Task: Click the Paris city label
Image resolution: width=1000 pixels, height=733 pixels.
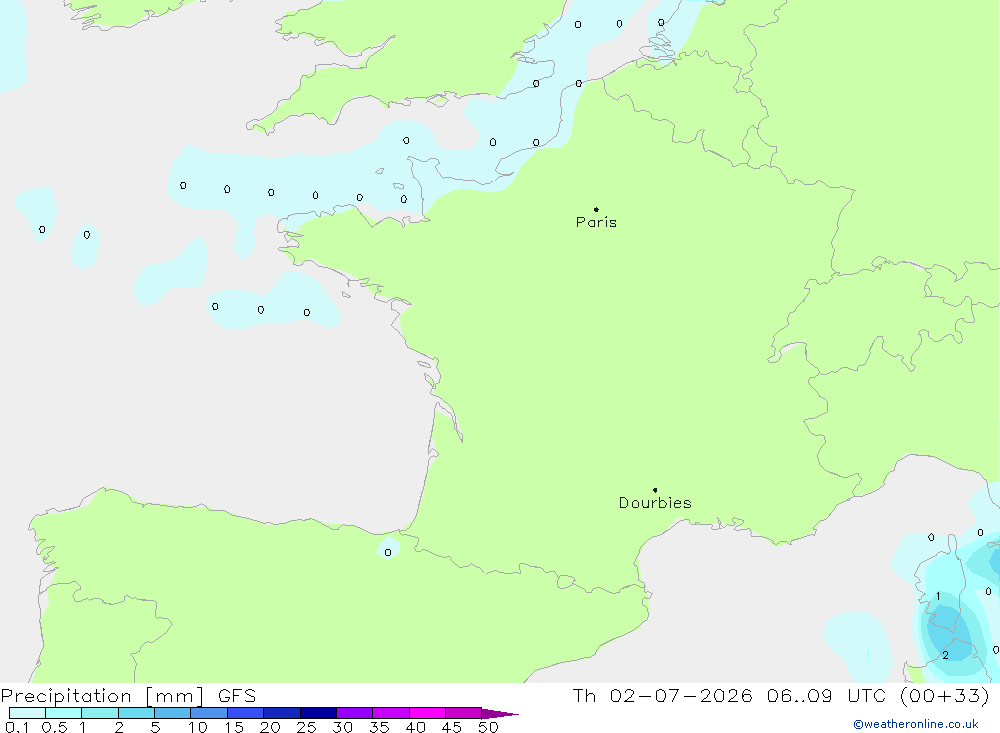Action: tap(596, 222)
